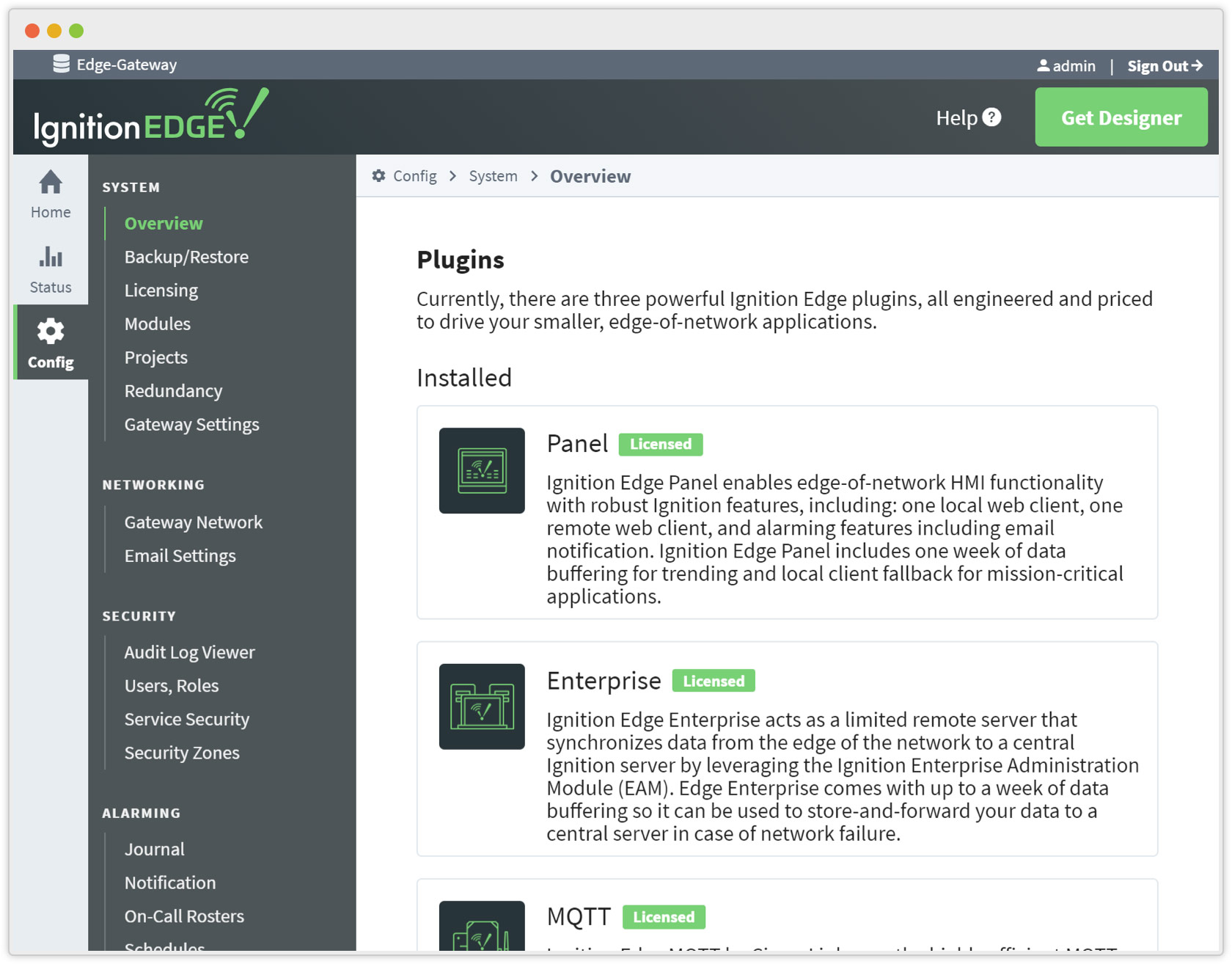
Task: Open Backup/Restore page
Action: (186, 257)
